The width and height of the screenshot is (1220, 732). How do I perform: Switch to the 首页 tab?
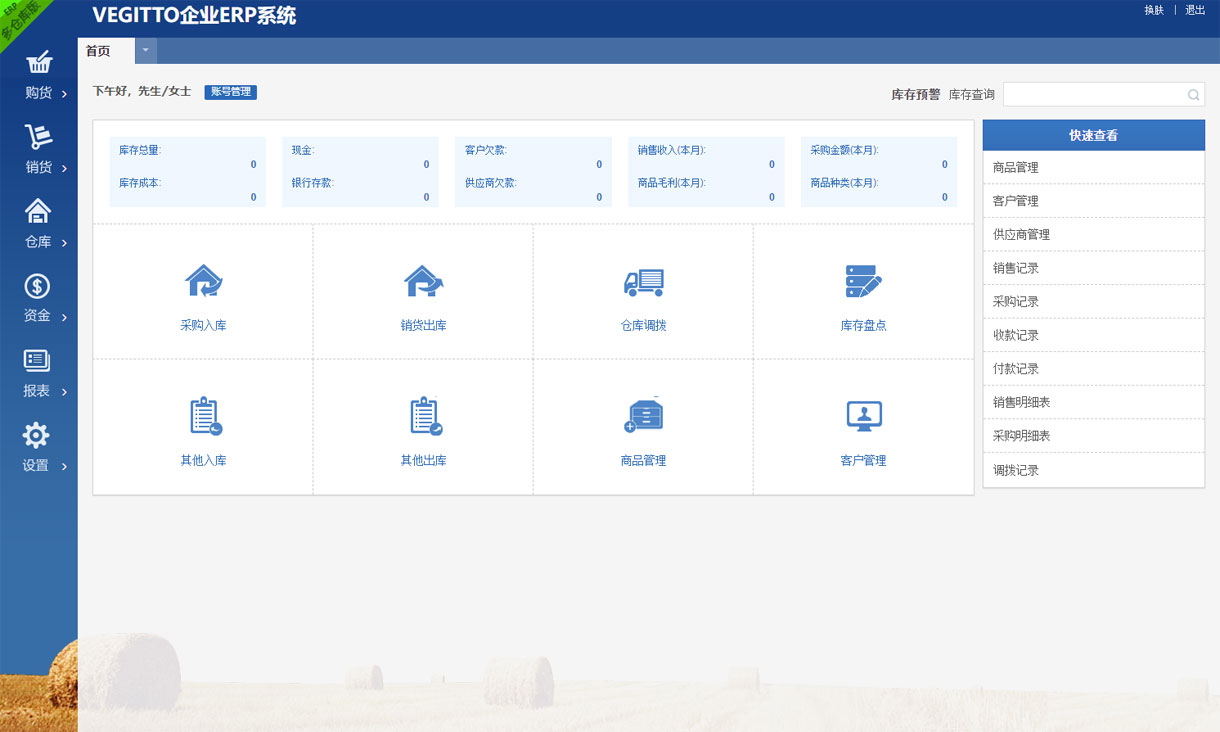point(99,51)
